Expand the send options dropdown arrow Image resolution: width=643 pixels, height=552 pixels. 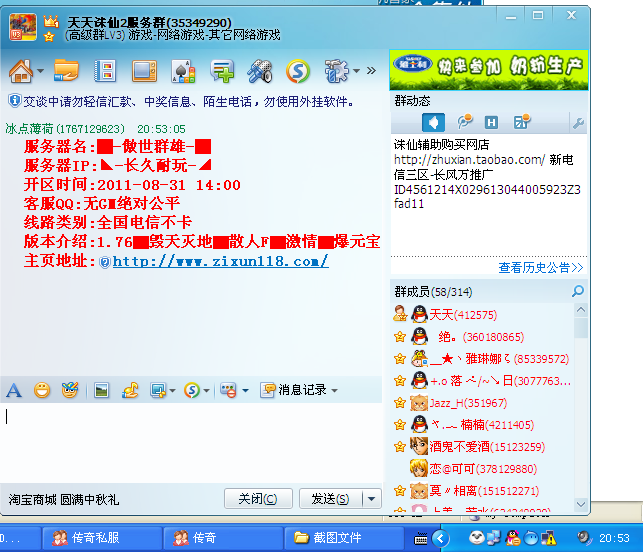coord(372,499)
